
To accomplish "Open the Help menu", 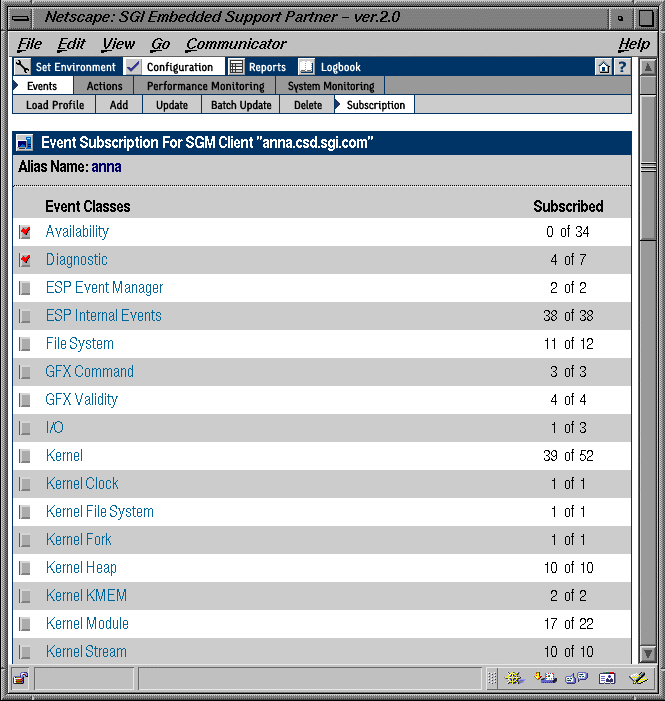I will point(634,44).
